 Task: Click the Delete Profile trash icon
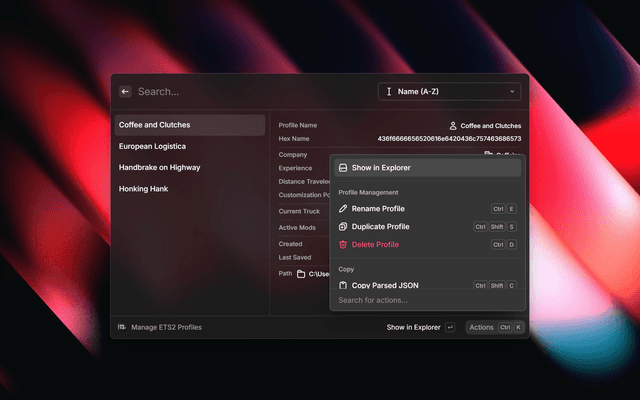pyautogui.click(x=343, y=245)
